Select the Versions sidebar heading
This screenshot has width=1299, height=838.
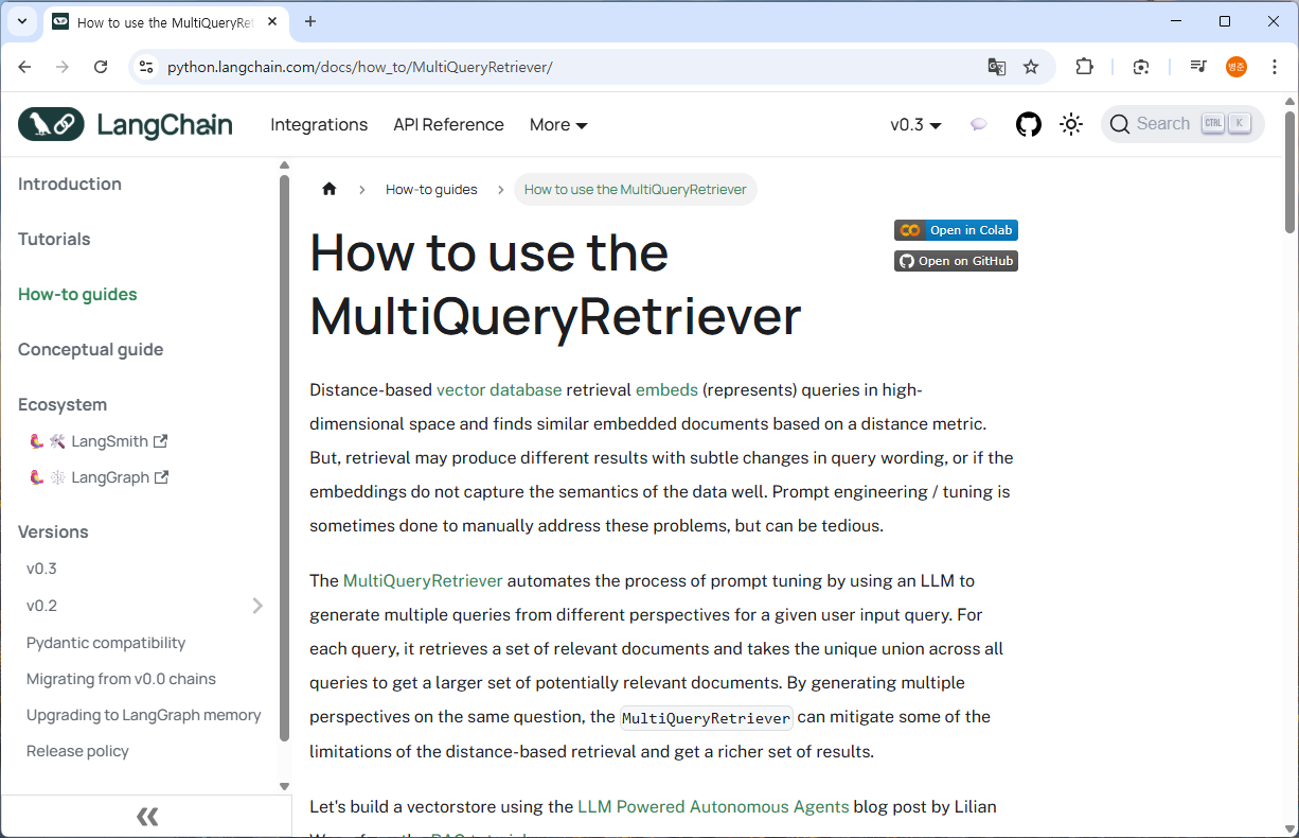pyautogui.click(x=53, y=532)
